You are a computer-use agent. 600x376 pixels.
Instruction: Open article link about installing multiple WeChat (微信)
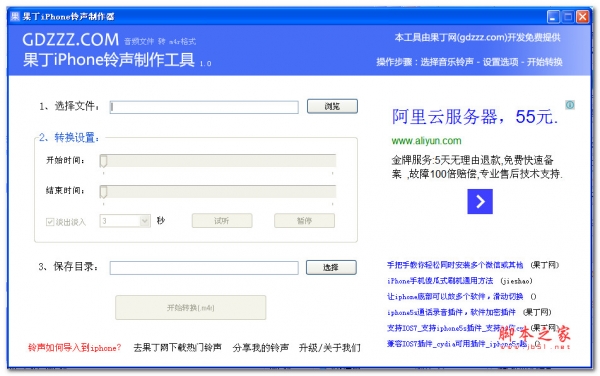click(x=455, y=265)
